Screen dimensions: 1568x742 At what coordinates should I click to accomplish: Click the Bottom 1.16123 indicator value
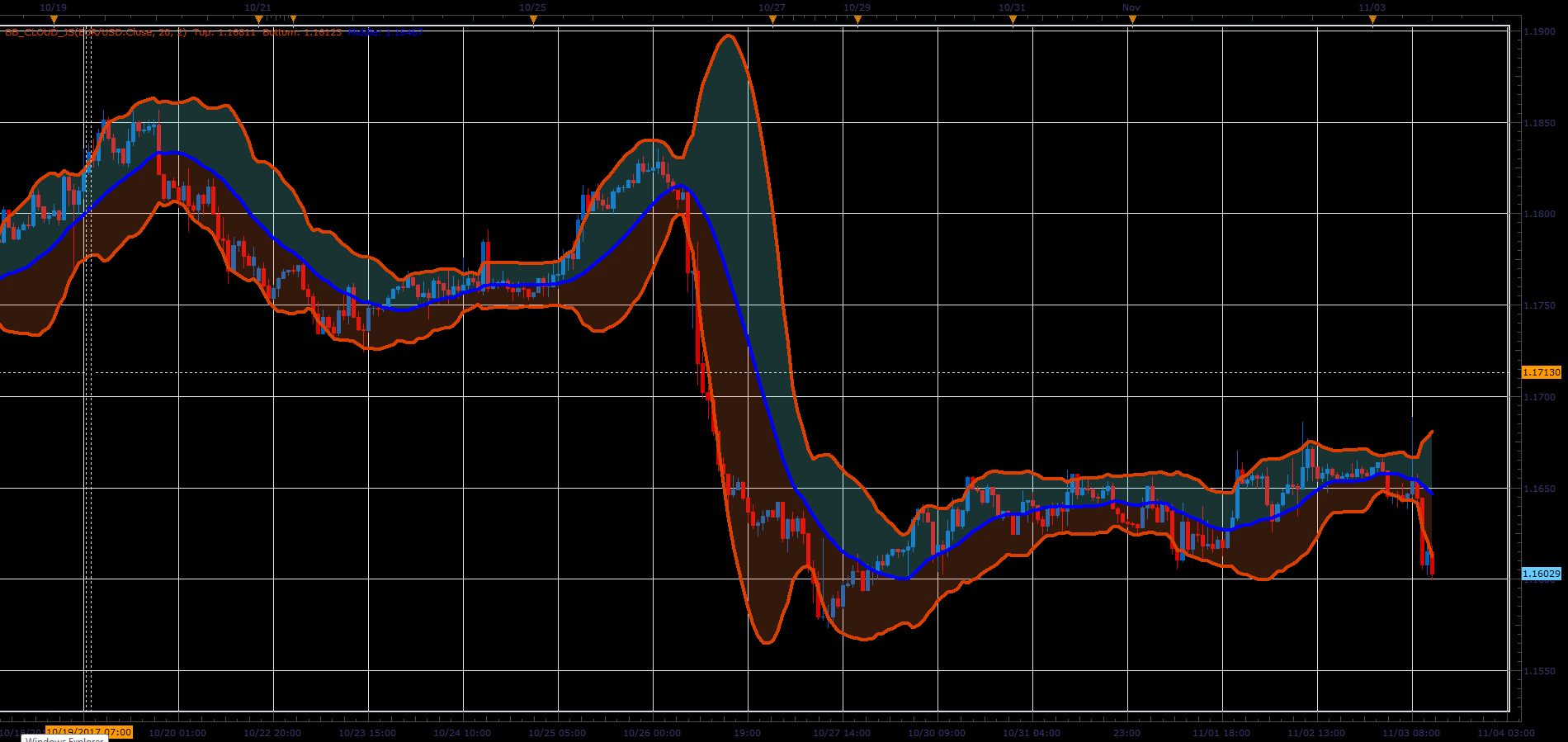(x=302, y=32)
